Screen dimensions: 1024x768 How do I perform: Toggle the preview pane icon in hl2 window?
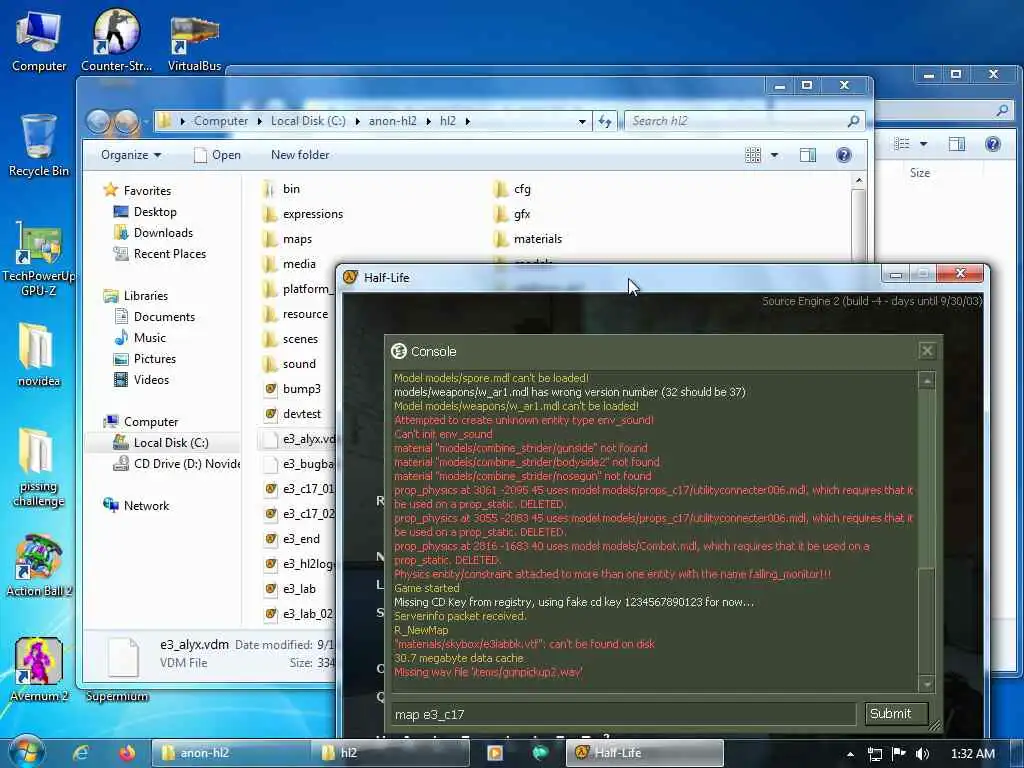click(x=808, y=155)
